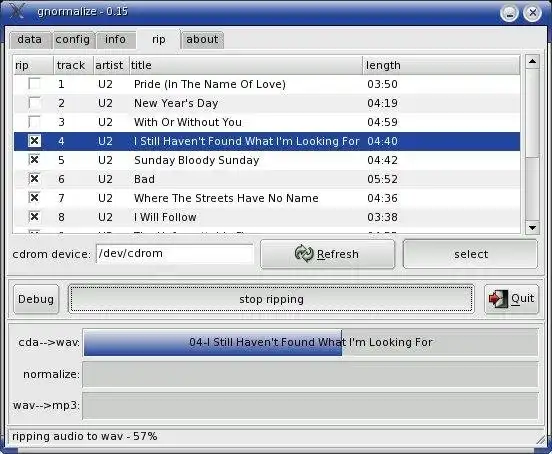Toggle the rip checkbox for Bad

34,179
